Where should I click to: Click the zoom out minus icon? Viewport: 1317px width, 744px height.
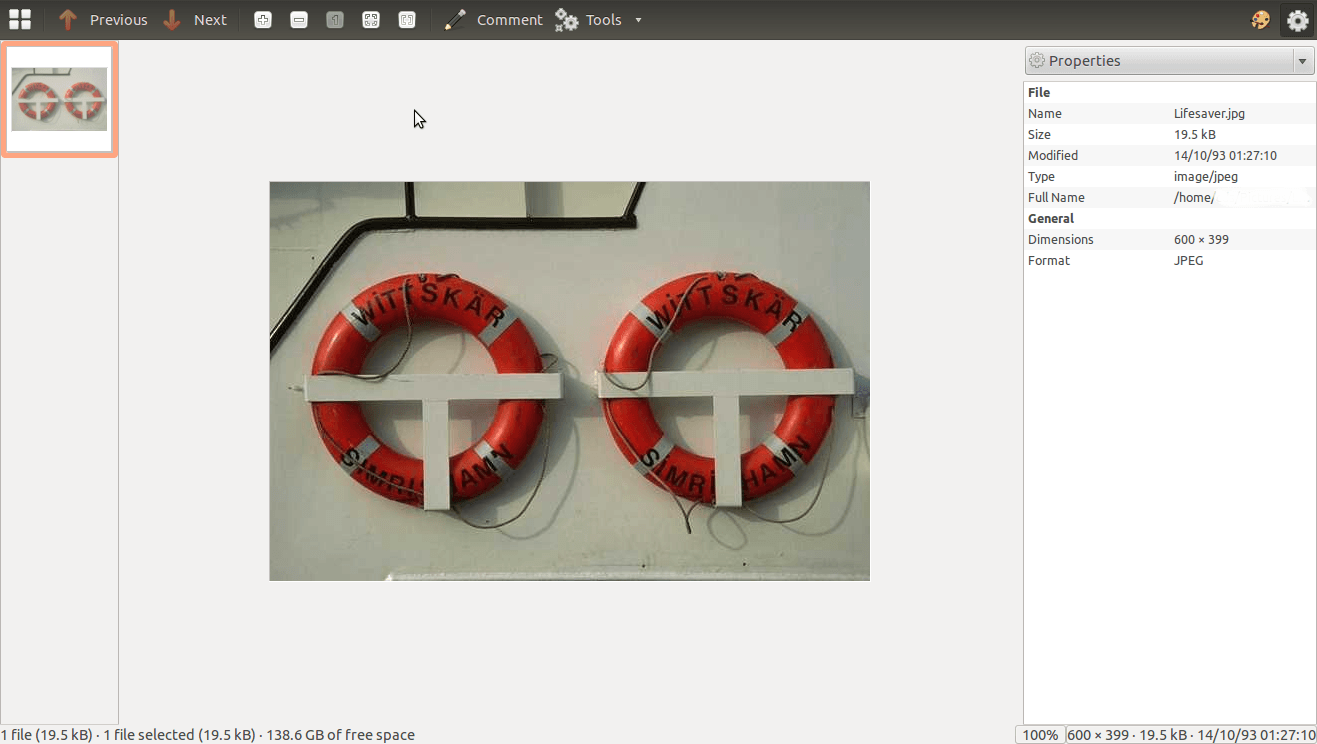point(299,19)
